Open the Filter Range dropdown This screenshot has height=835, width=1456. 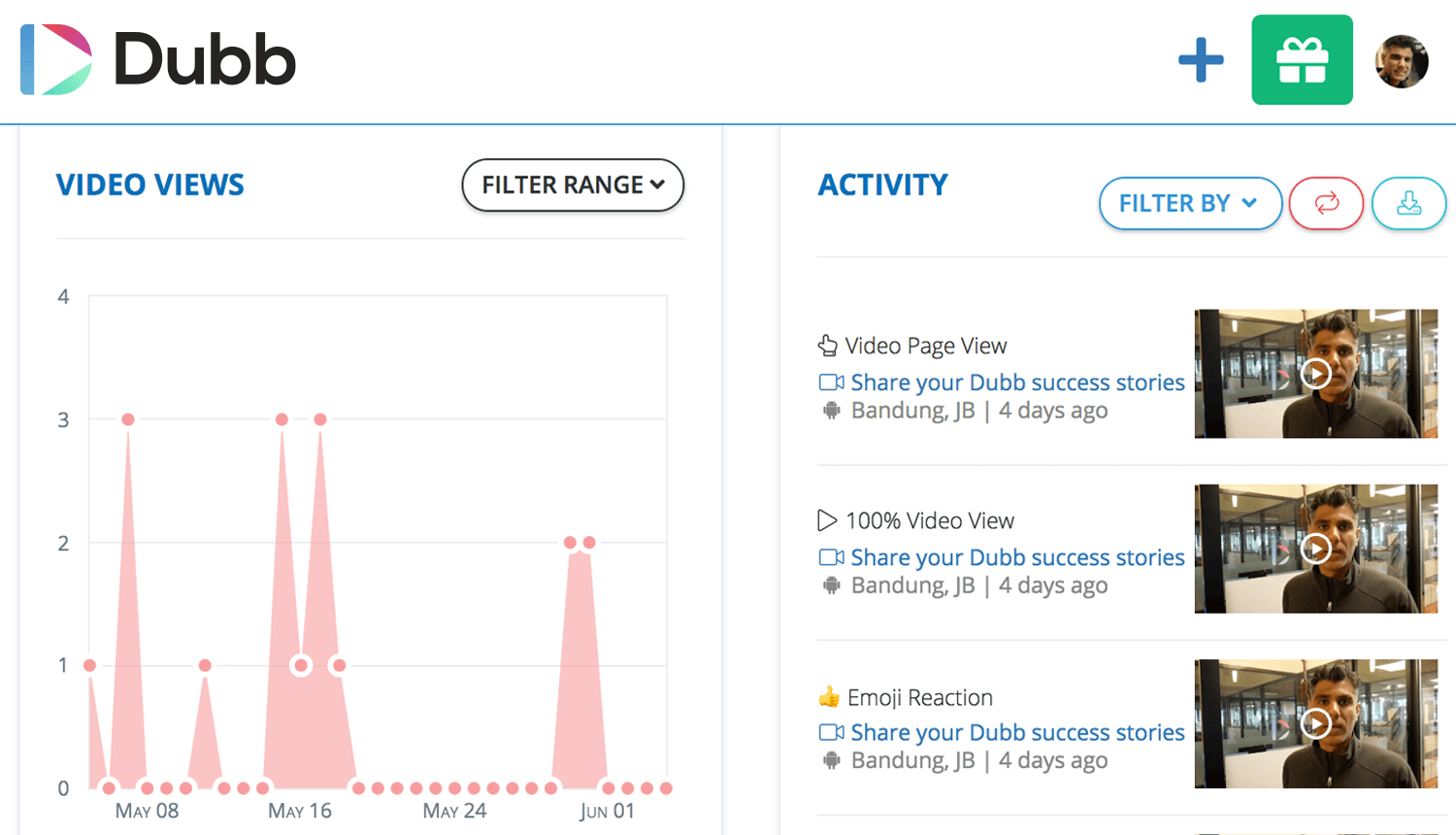coord(573,184)
